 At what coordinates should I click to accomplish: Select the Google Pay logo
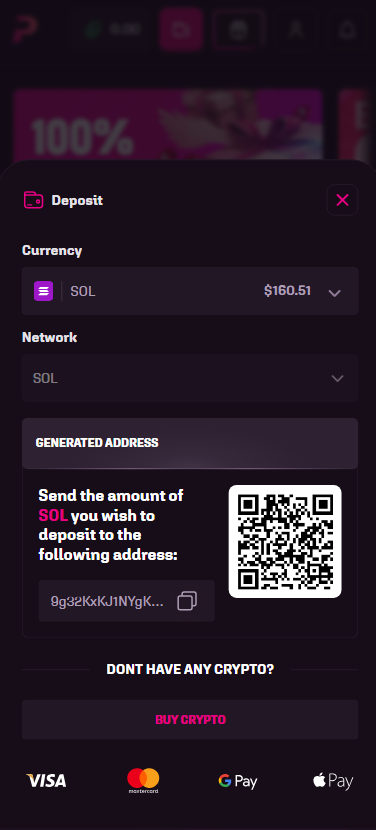pyautogui.click(x=238, y=781)
